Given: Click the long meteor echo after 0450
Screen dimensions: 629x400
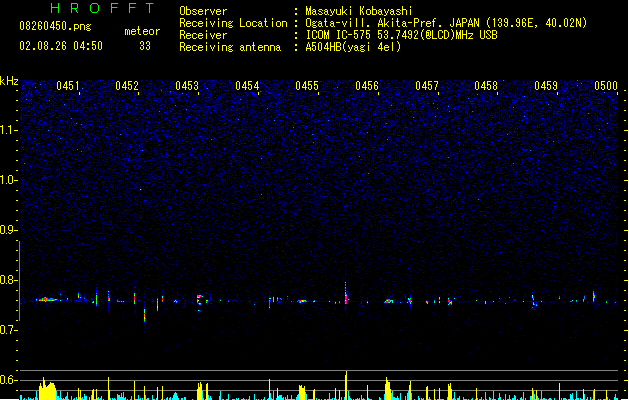Looking at the screenshot, I should pos(47,299).
